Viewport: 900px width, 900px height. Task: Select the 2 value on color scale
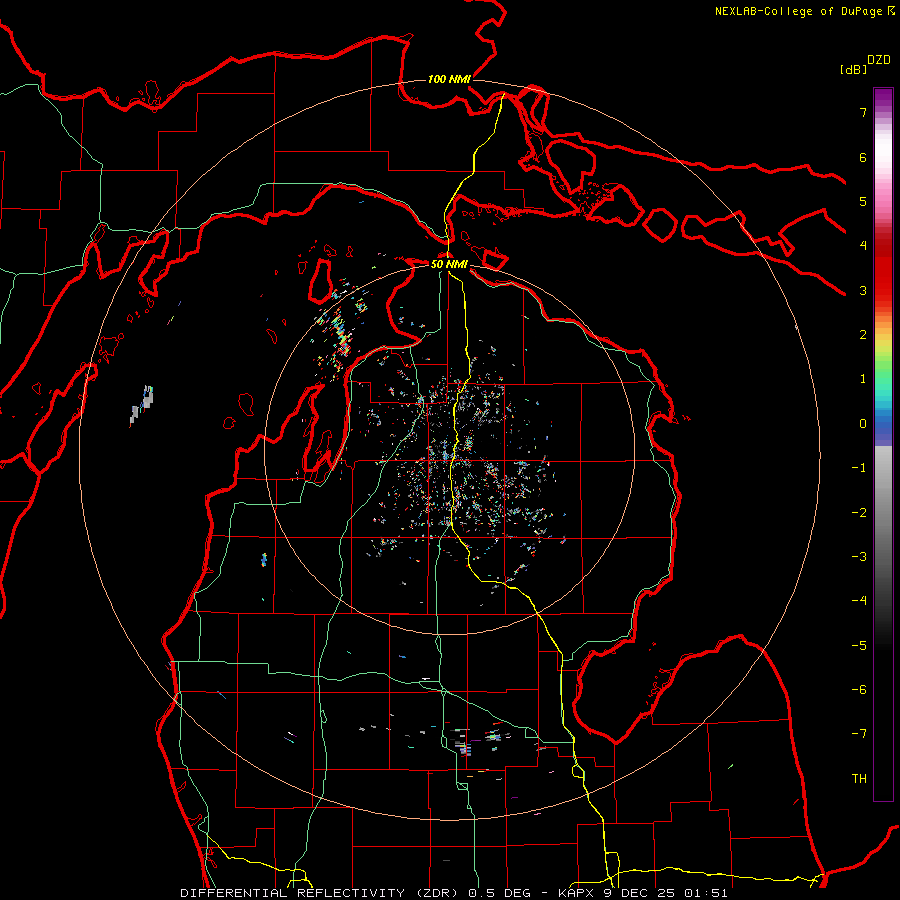[x=863, y=335]
